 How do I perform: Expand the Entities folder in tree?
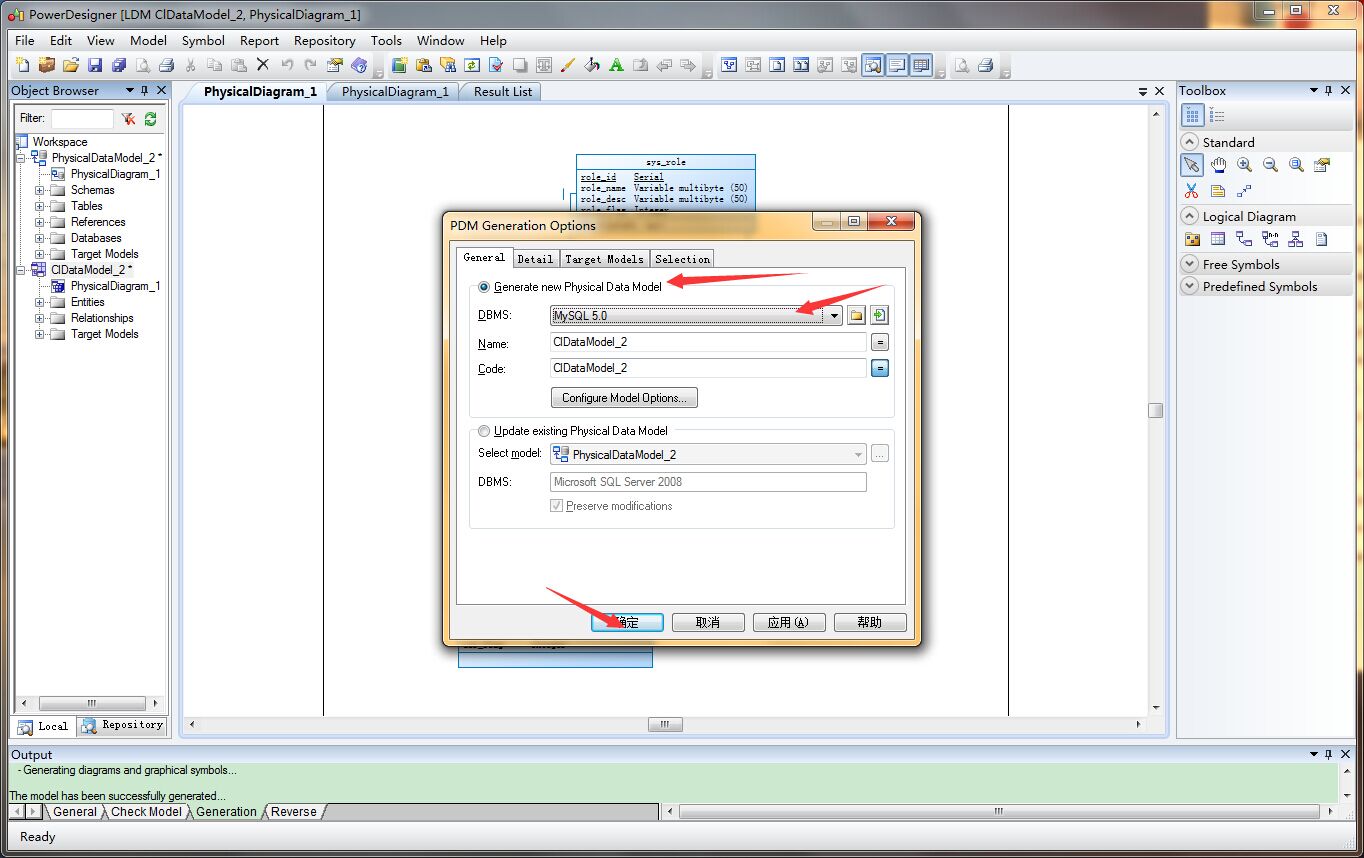click(x=40, y=302)
